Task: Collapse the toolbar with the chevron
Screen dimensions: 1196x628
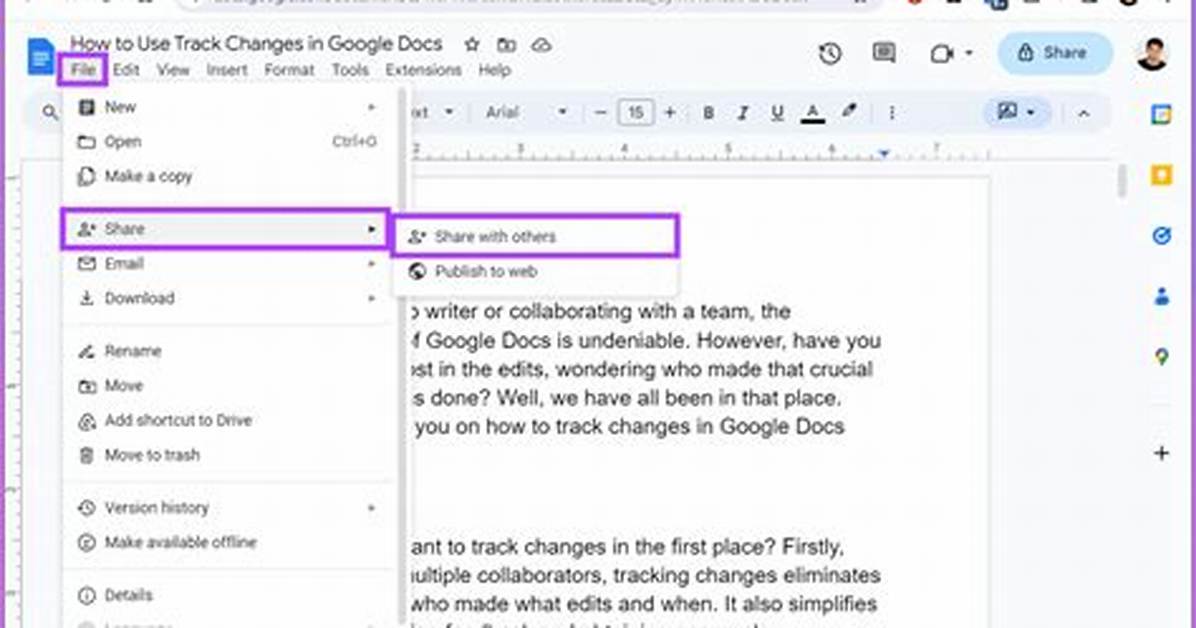Action: pyautogui.click(x=1084, y=114)
